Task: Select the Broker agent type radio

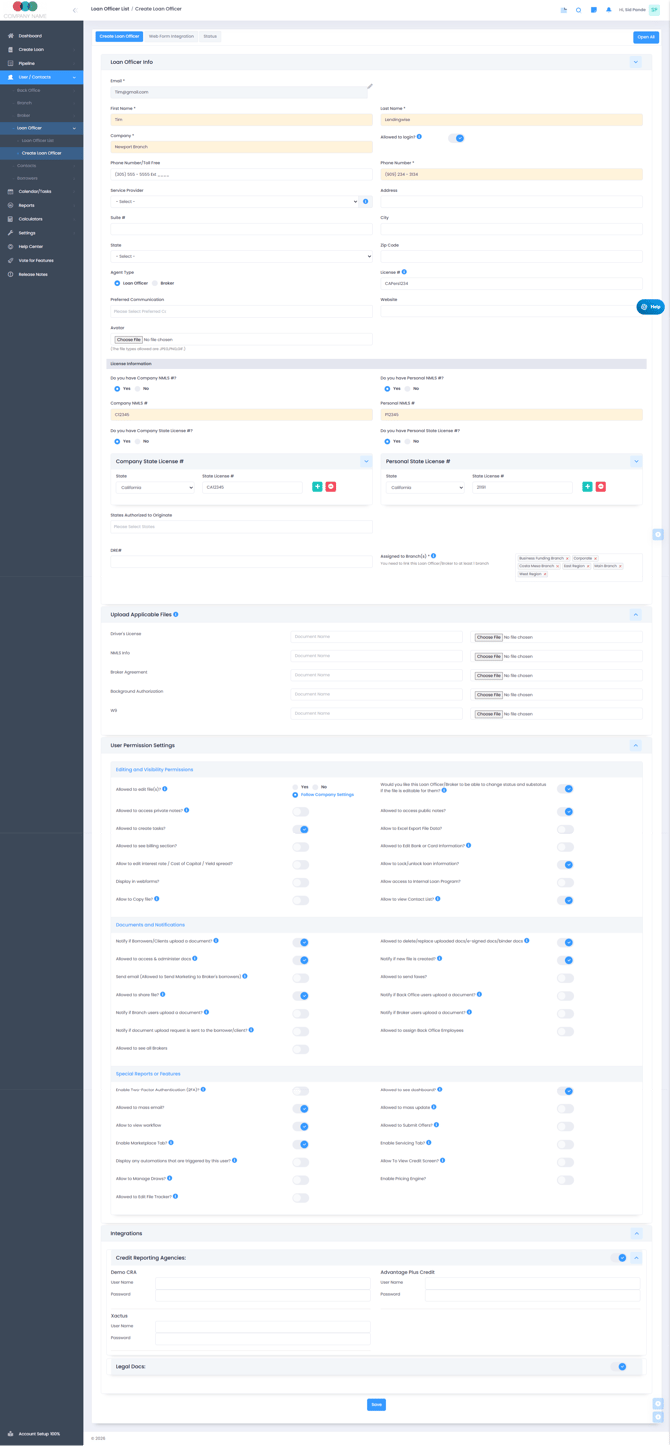Action: (155, 283)
